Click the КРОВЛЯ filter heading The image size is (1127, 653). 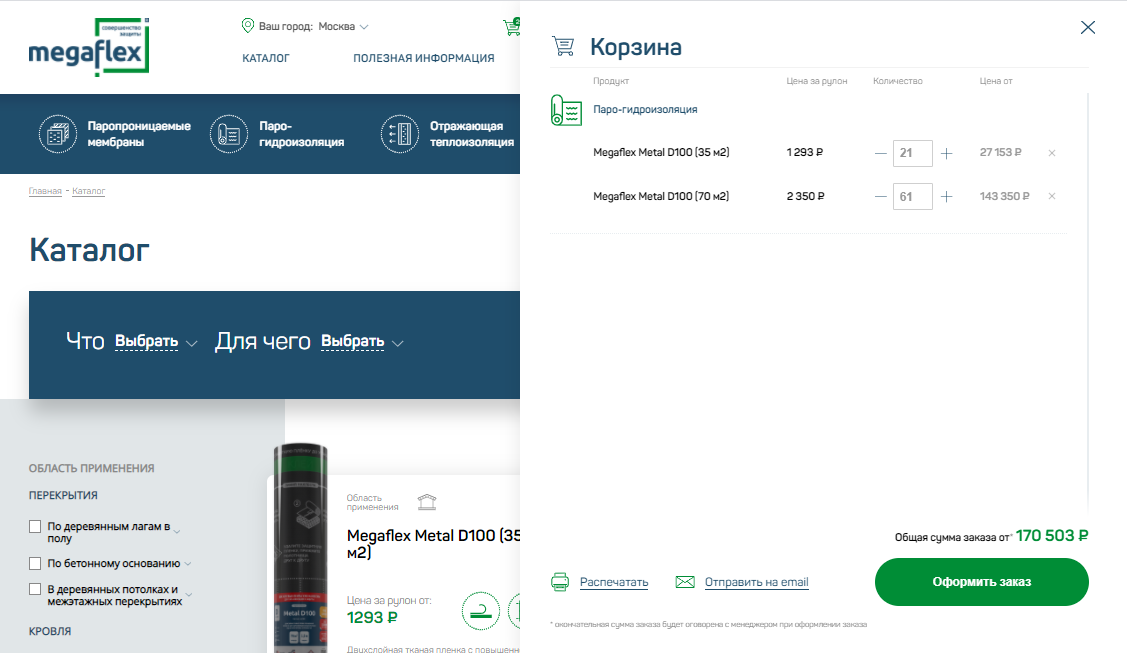click(x=50, y=631)
